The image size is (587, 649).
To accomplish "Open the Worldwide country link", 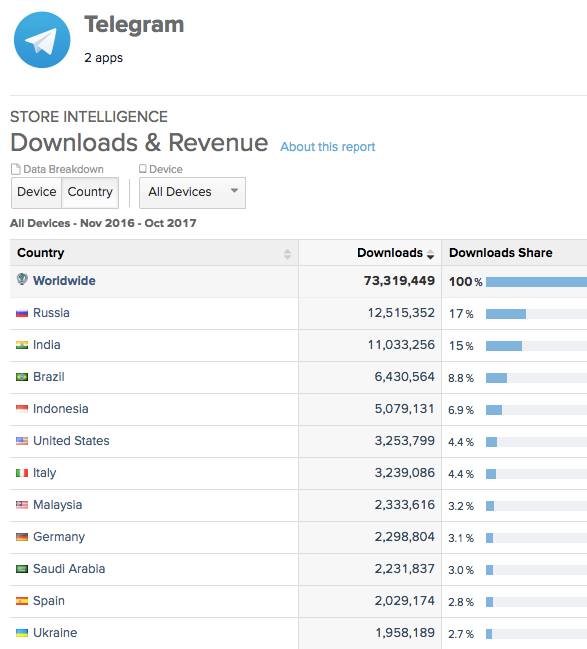I will point(64,281).
